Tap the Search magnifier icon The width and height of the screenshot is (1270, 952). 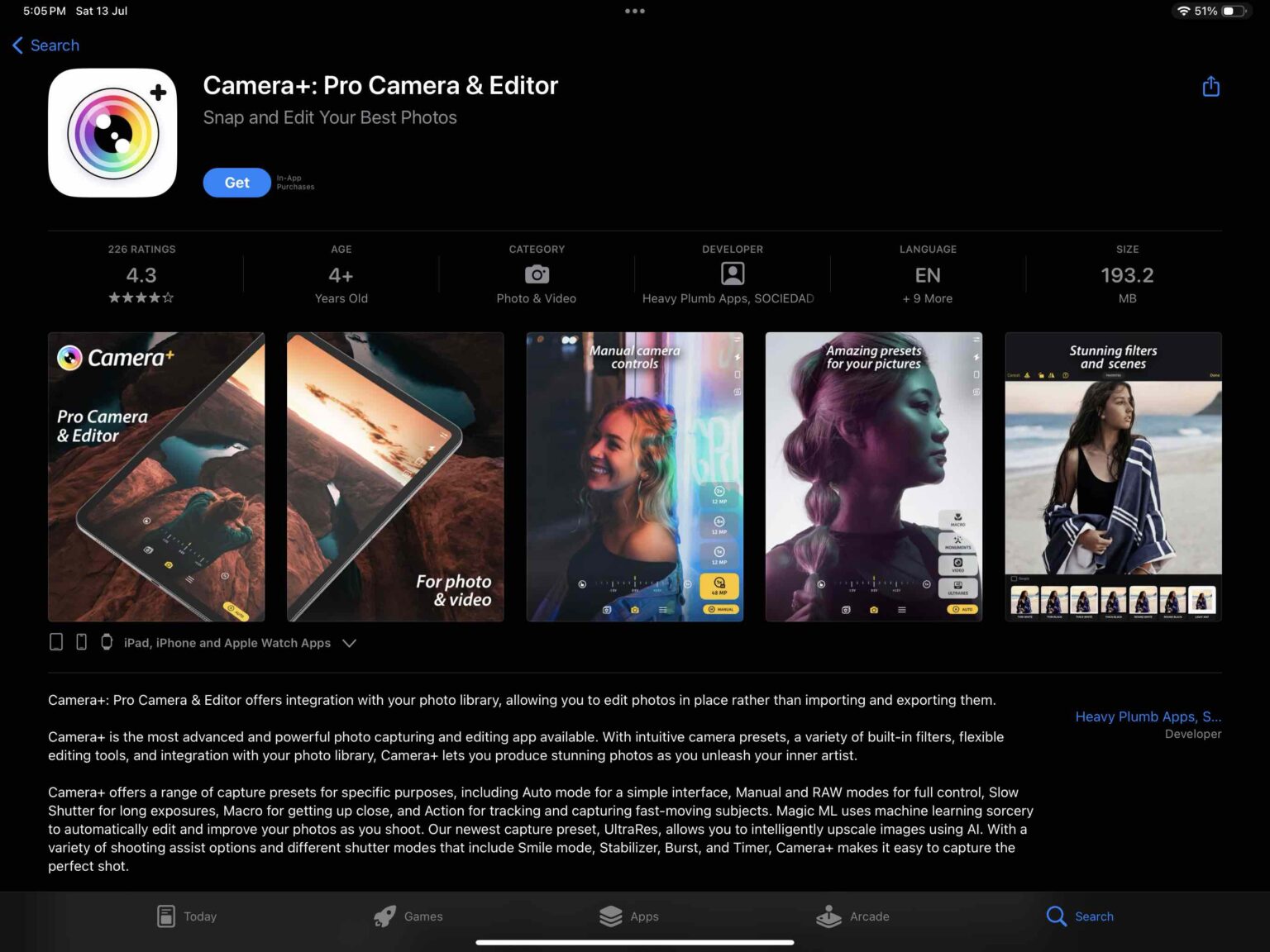pyautogui.click(x=1056, y=916)
